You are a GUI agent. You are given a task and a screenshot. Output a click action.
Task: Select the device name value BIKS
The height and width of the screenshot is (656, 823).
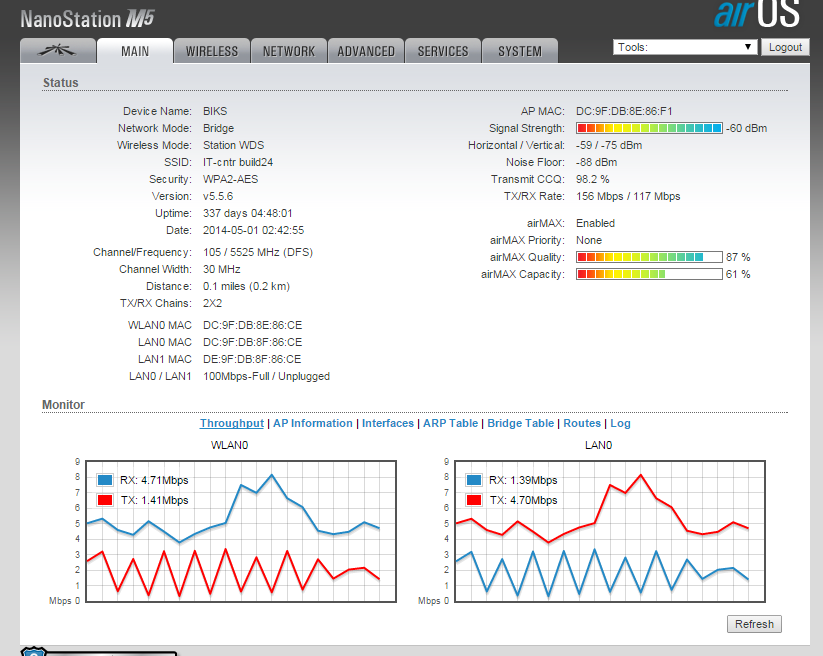pos(215,111)
